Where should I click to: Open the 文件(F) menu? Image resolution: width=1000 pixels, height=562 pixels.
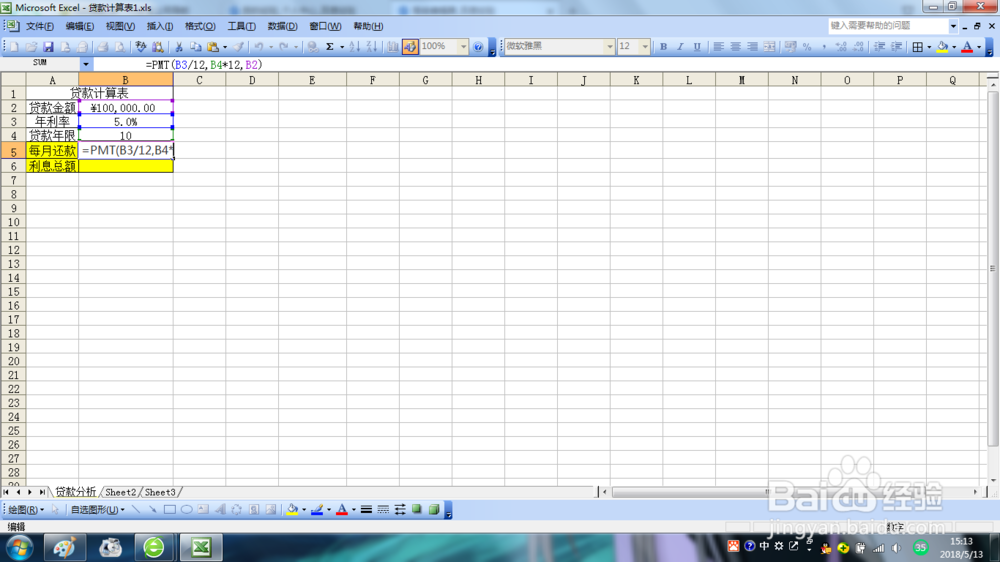40,26
